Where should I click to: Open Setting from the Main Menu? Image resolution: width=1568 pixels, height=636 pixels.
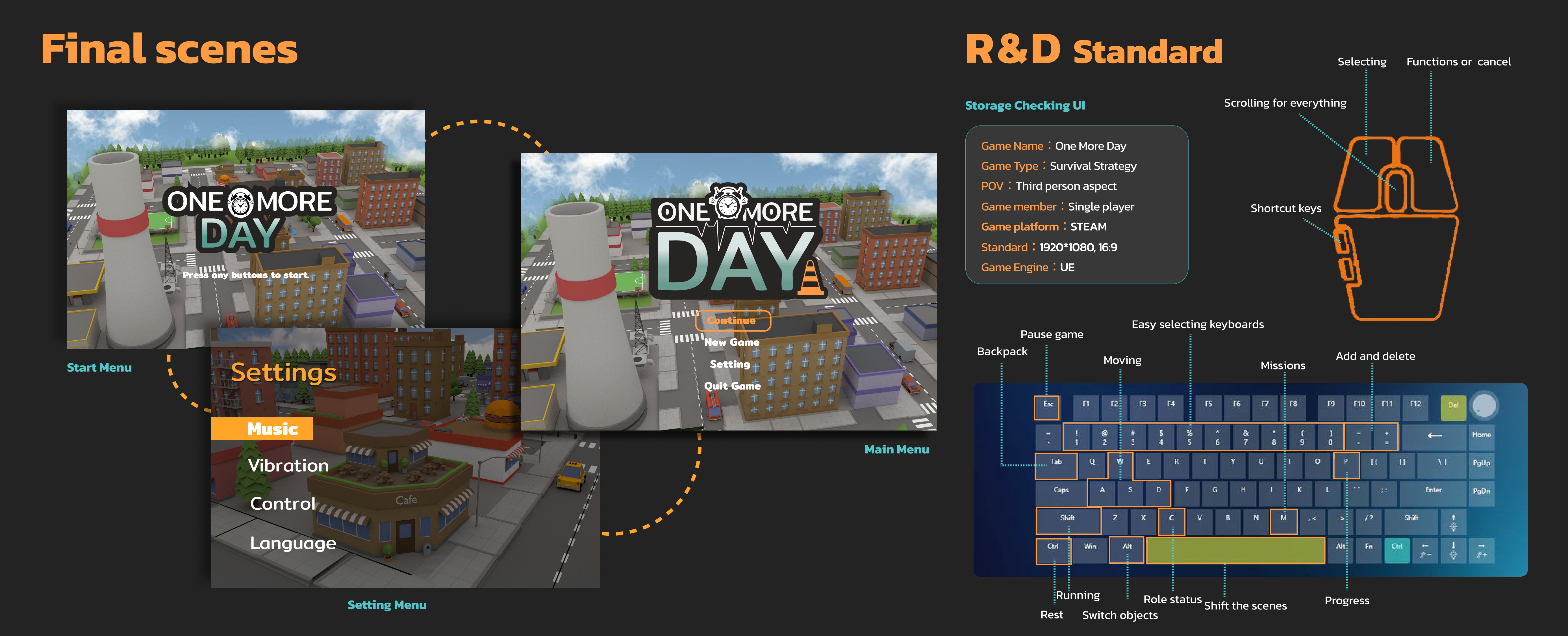(x=729, y=364)
